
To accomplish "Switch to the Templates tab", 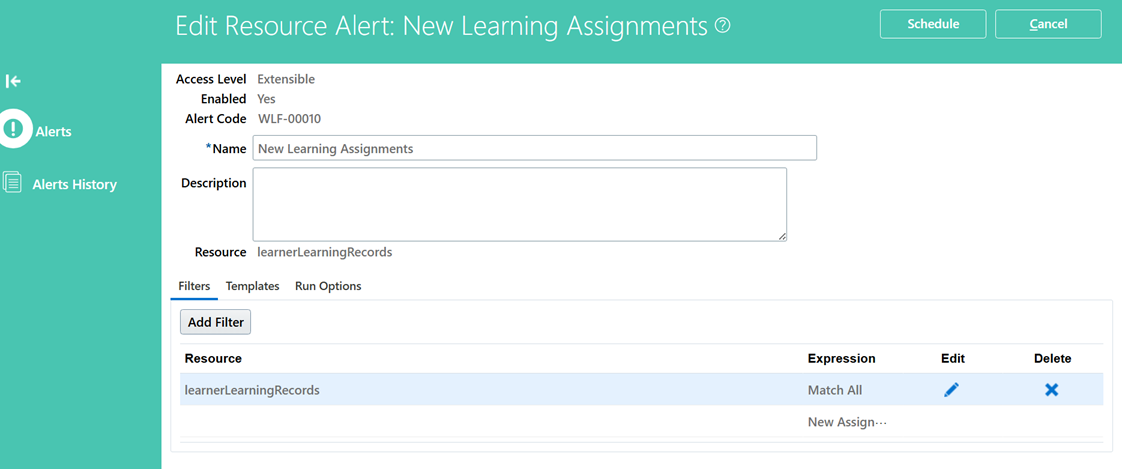I will [x=253, y=286].
